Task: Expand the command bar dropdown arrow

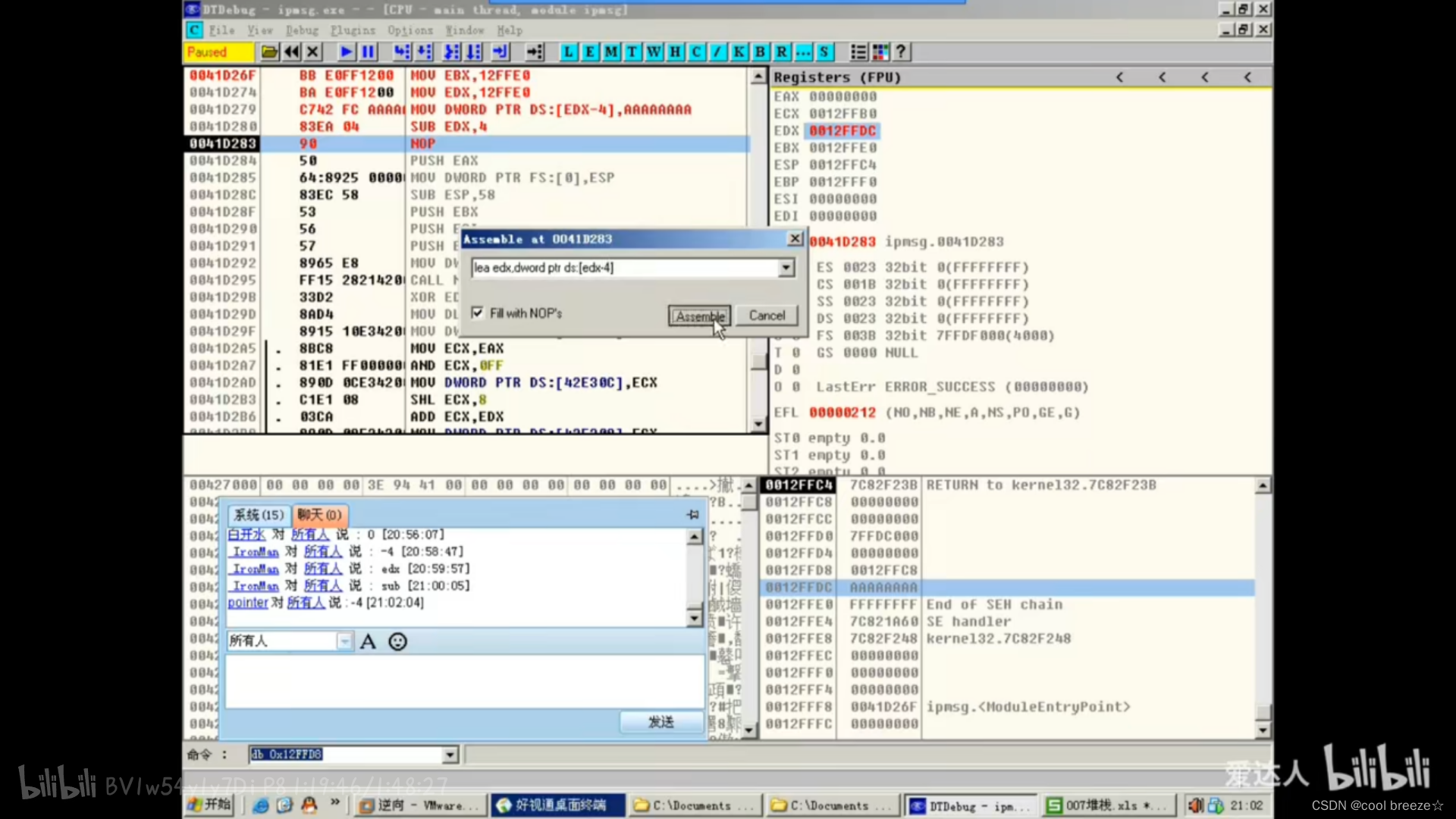Action: point(450,755)
